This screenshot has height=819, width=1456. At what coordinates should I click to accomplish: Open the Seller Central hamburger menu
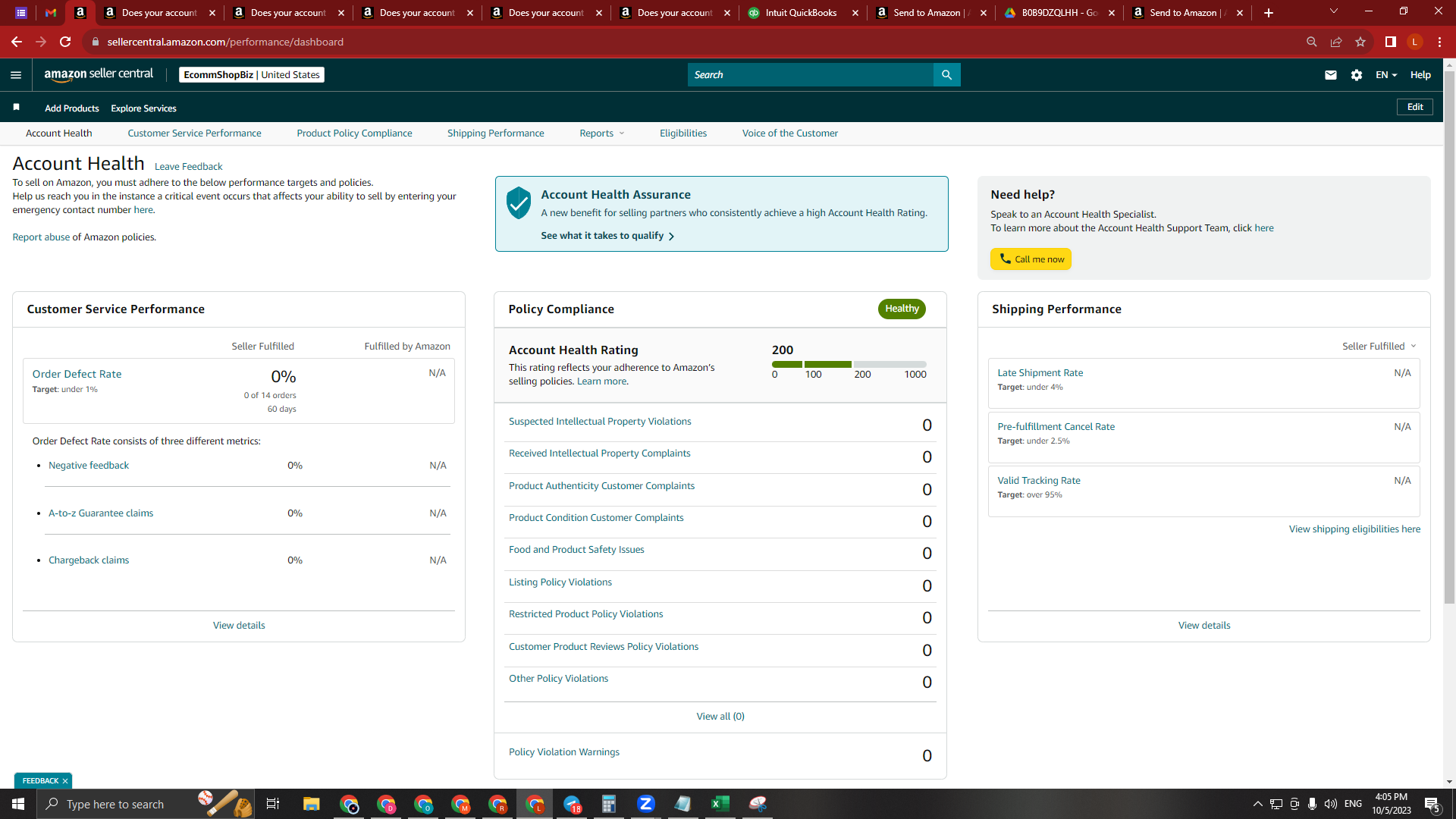(x=16, y=74)
